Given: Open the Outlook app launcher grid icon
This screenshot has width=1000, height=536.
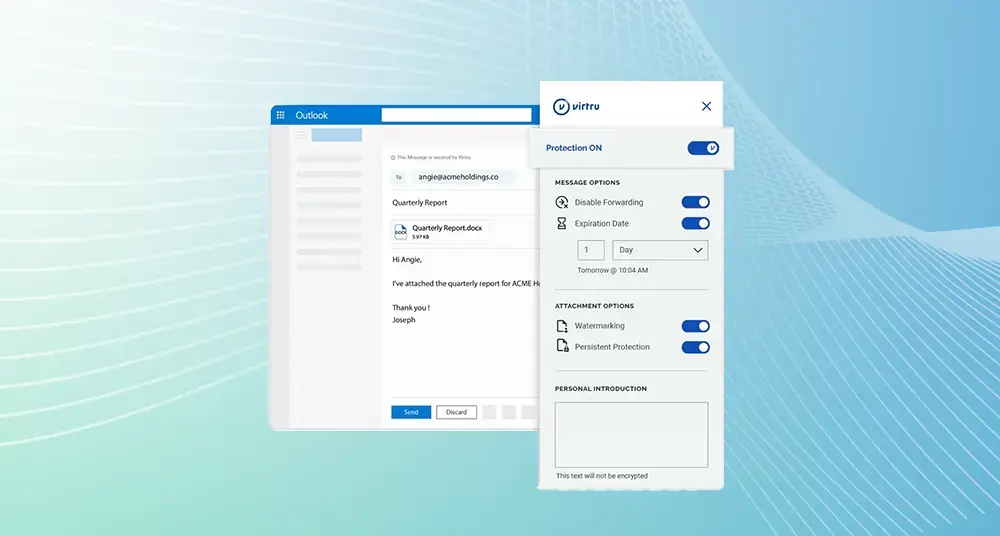Looking at the screenshot, I should click(281, 115).
